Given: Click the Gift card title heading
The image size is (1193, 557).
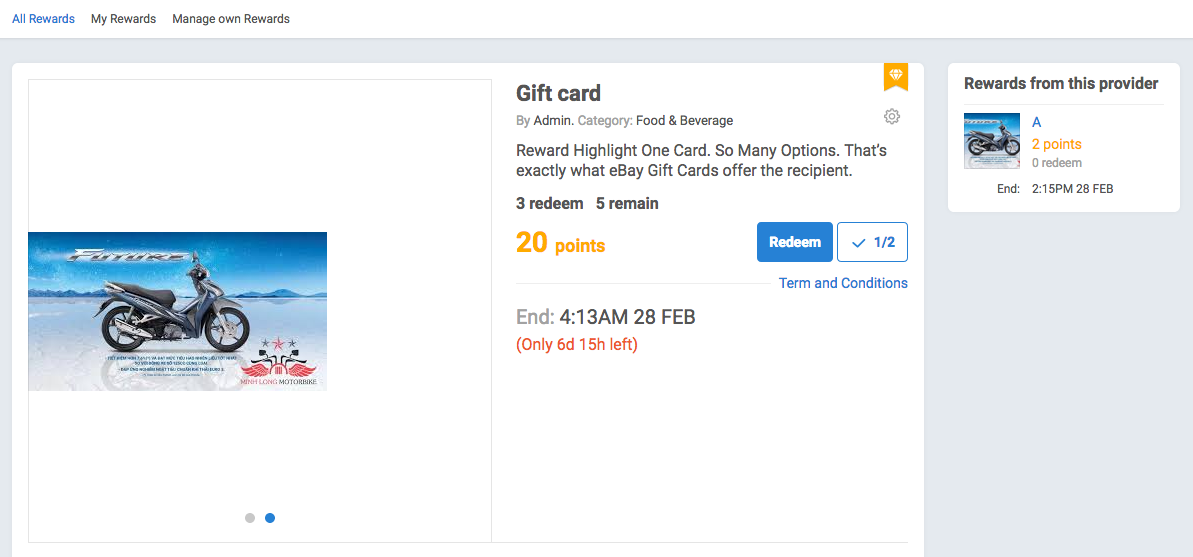Looking at the screenshot, I should tap(558, 94).
